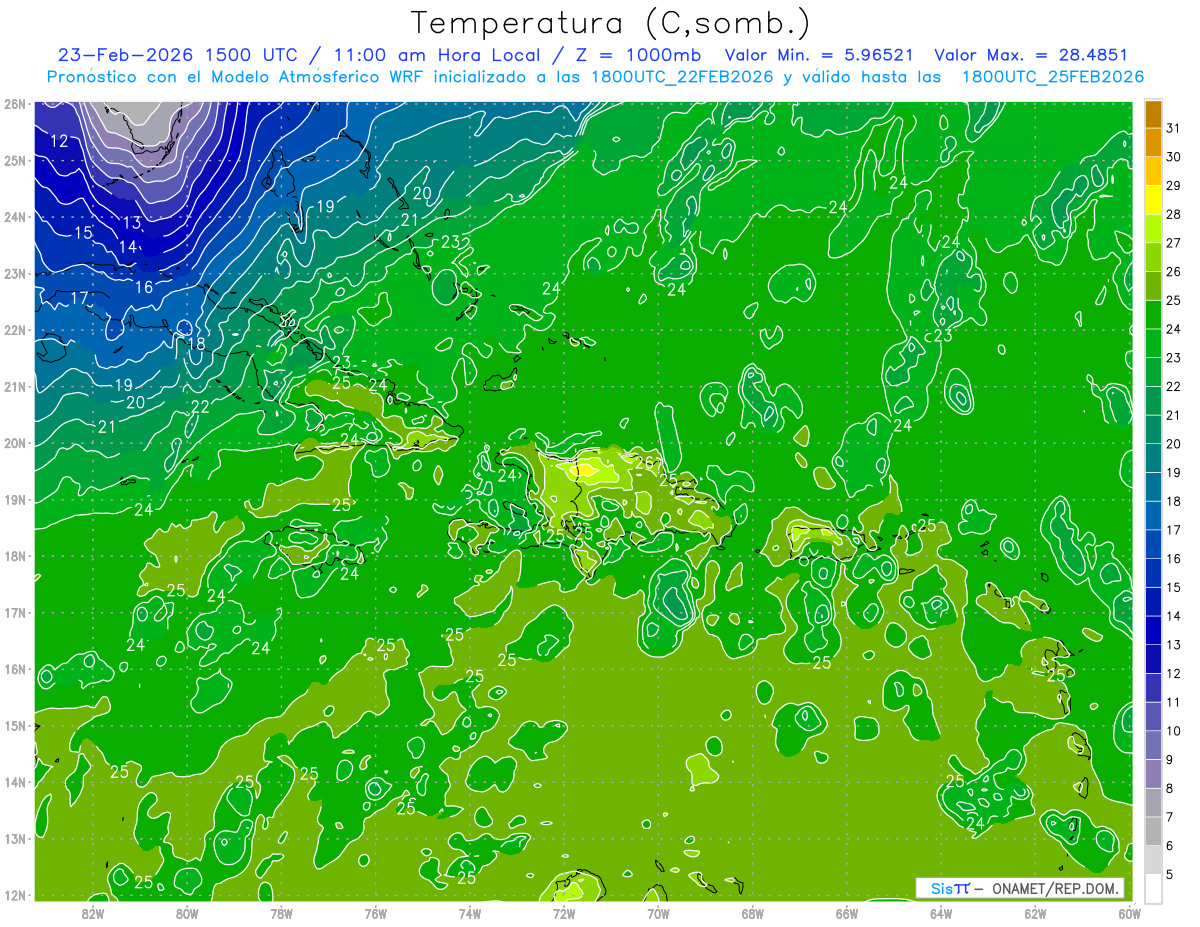Click the "1800UTC_25FEB2026" valid-until time text
This screenshot has height=927, width=1200.
click(1053, 77)
